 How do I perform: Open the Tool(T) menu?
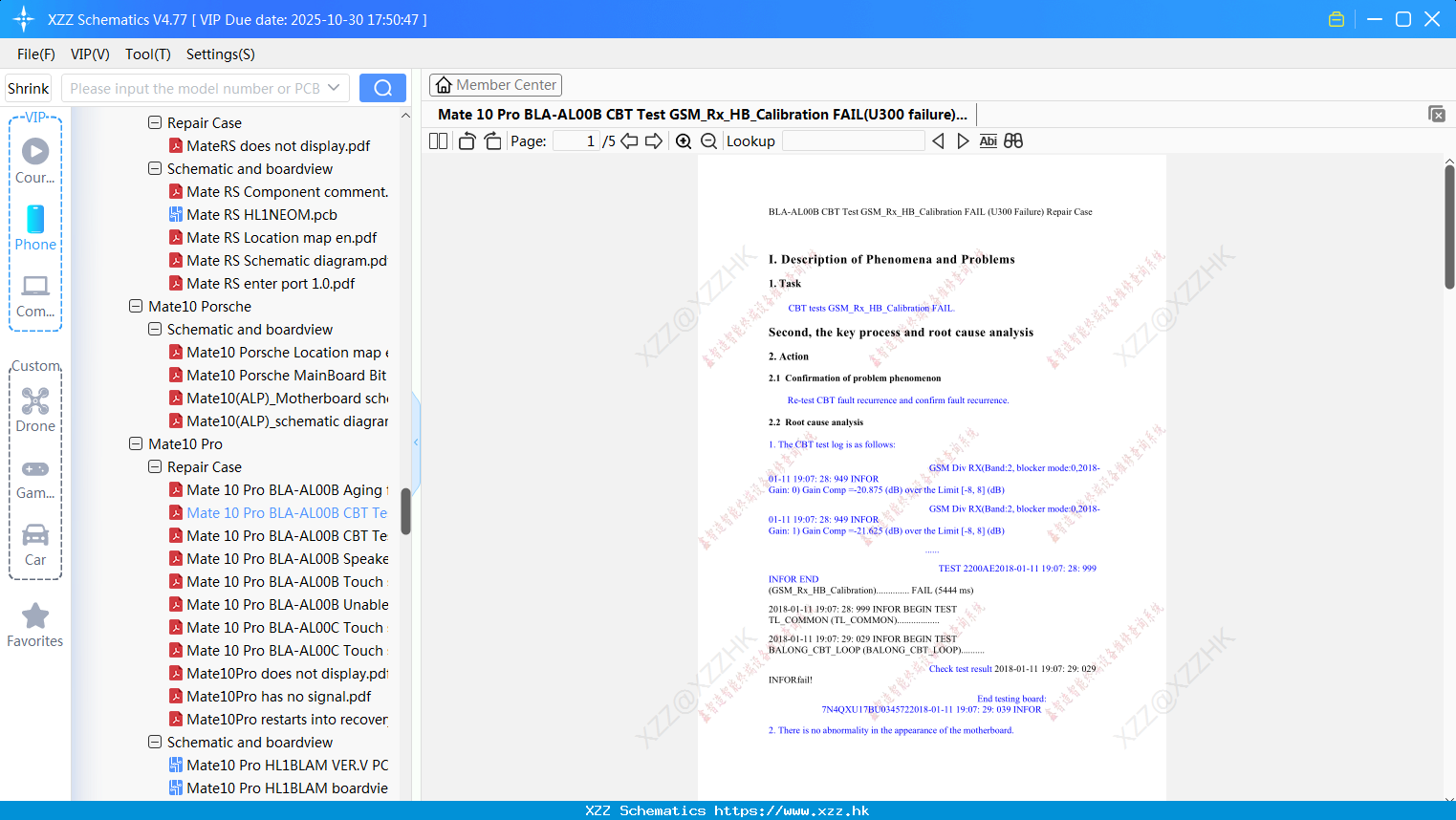tap(148, 54)
